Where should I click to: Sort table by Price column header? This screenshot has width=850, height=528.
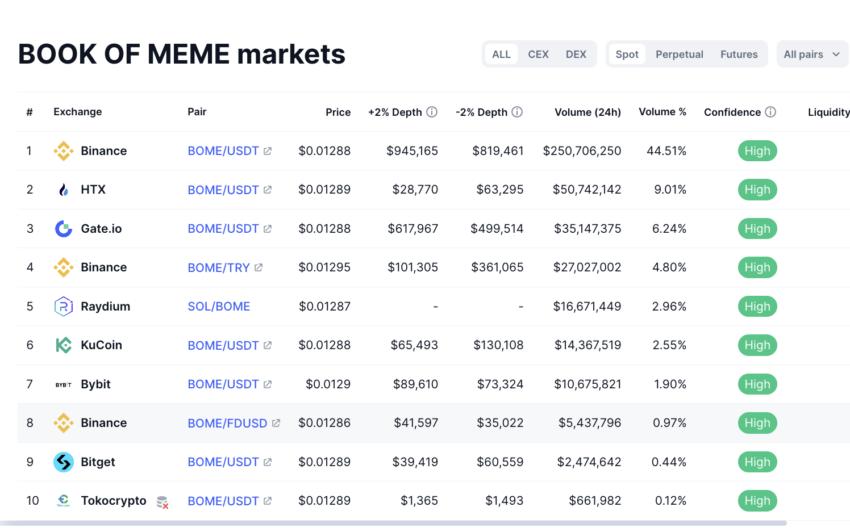click(x=338, y=113)
